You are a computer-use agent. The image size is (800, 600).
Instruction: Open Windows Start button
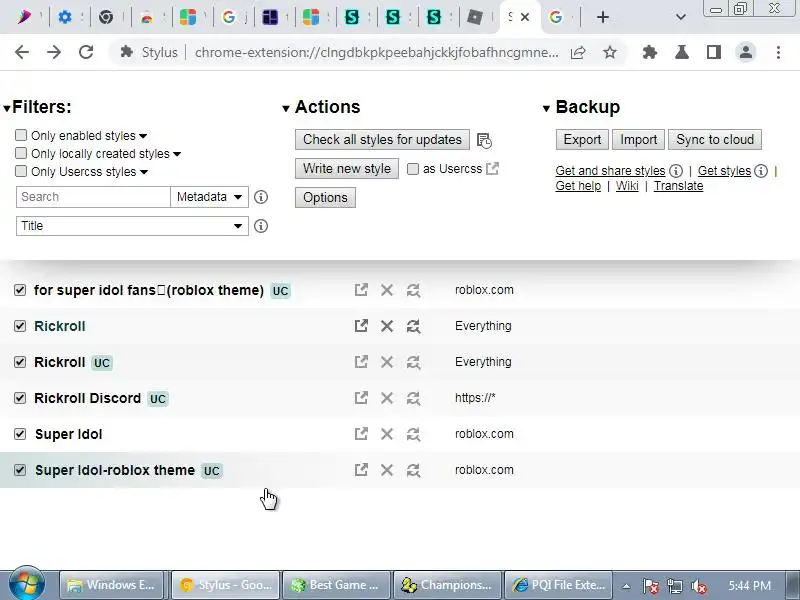click(x=27, y=584)
